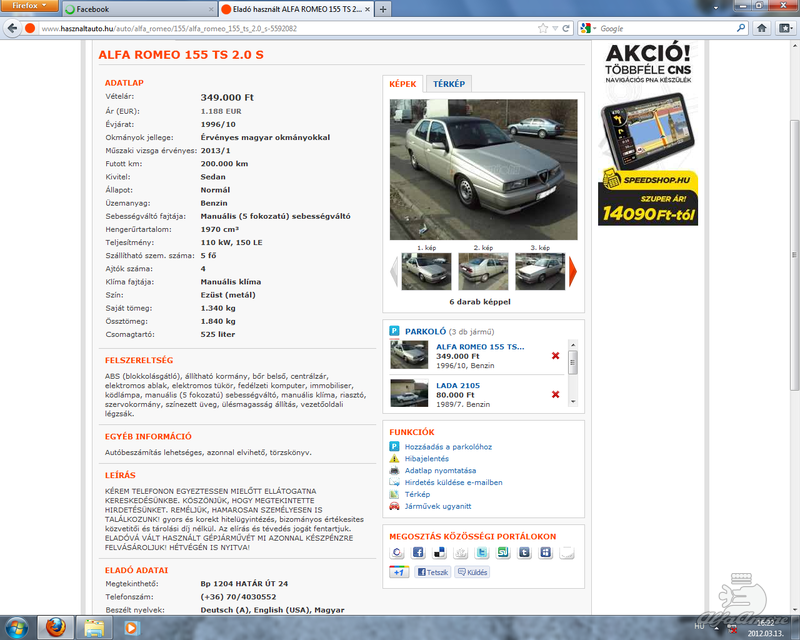Open Windows Explorer from the taskbar
This screenshot has width=800, height=640.
point(94,628)
